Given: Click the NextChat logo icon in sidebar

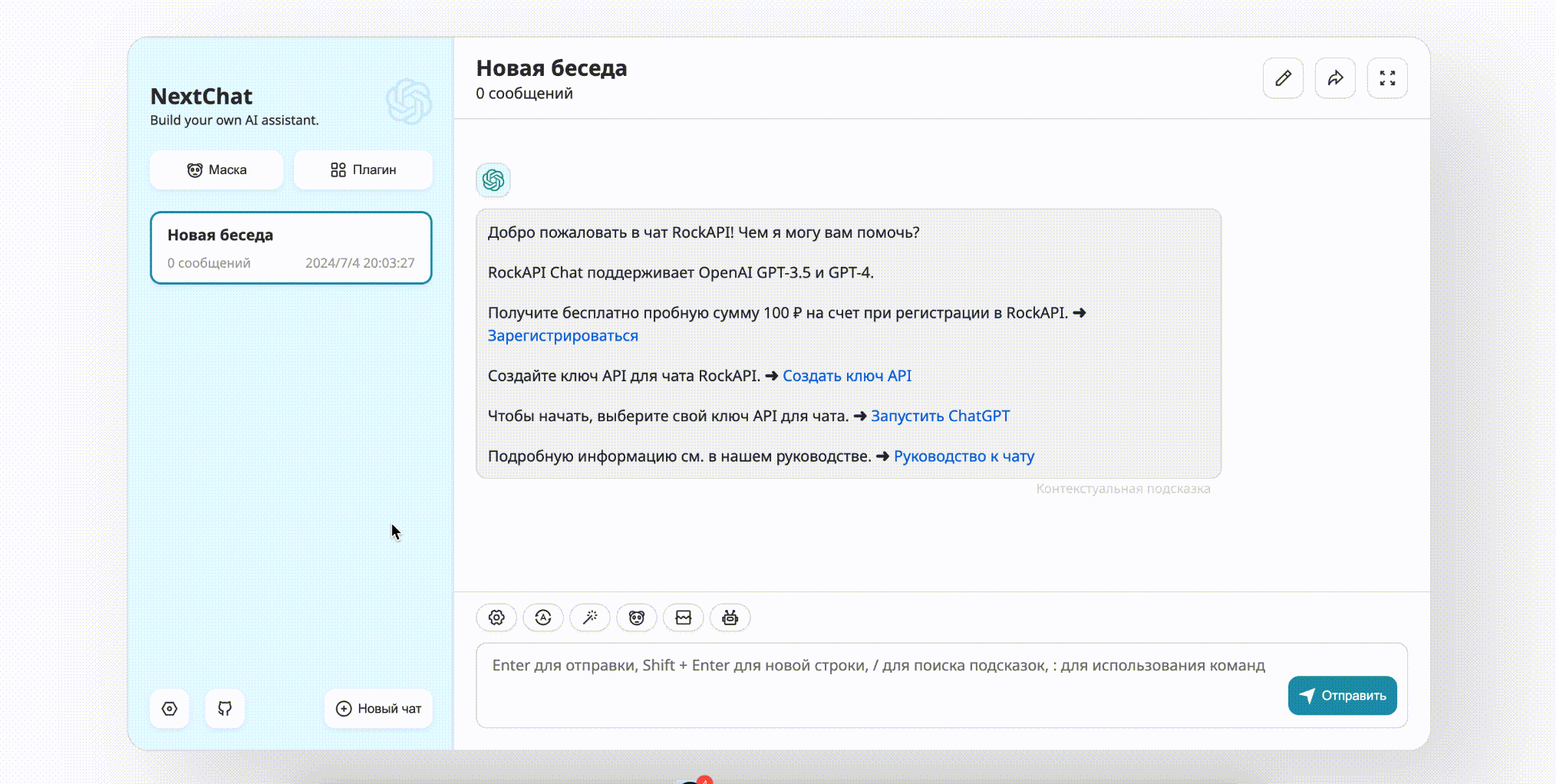Looking at the screenshot, I should click(x=409, y=101).
